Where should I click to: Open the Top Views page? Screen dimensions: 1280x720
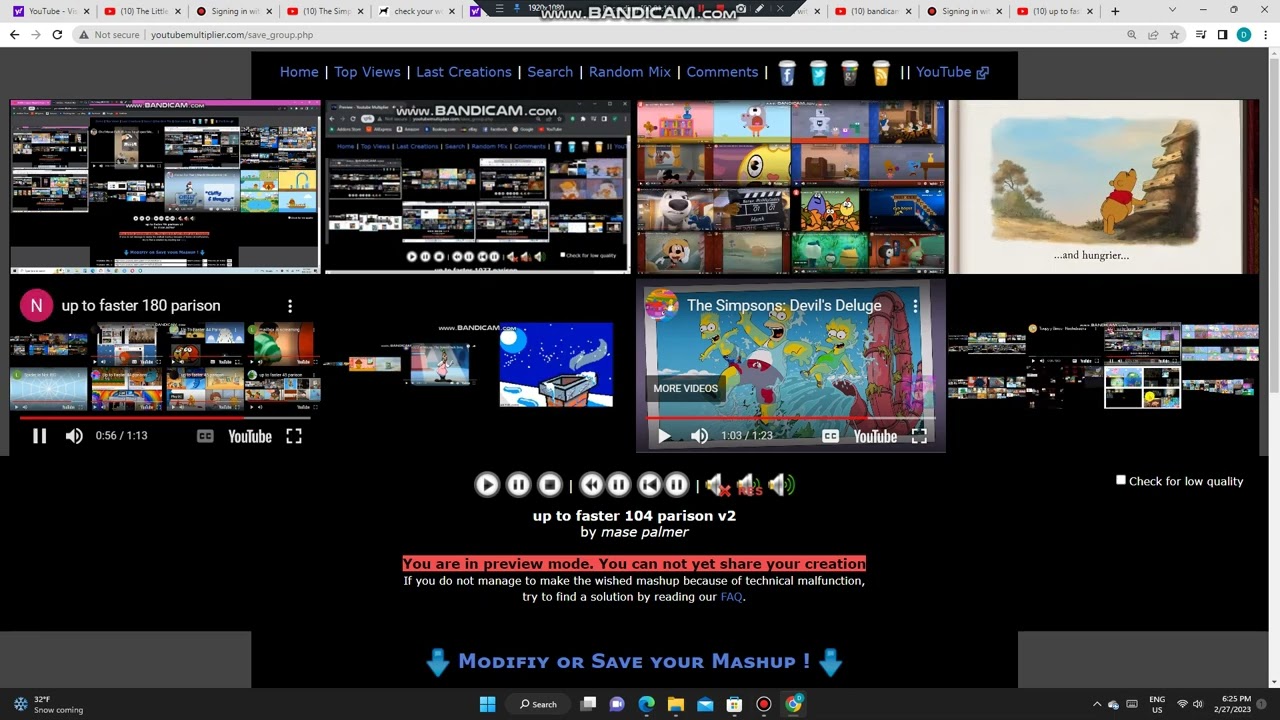[x=367, y=72]
